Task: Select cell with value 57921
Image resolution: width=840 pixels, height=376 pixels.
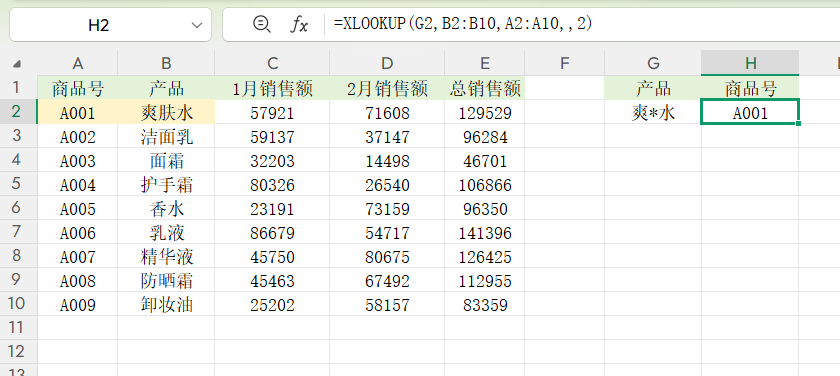Action: coord(272,112)
